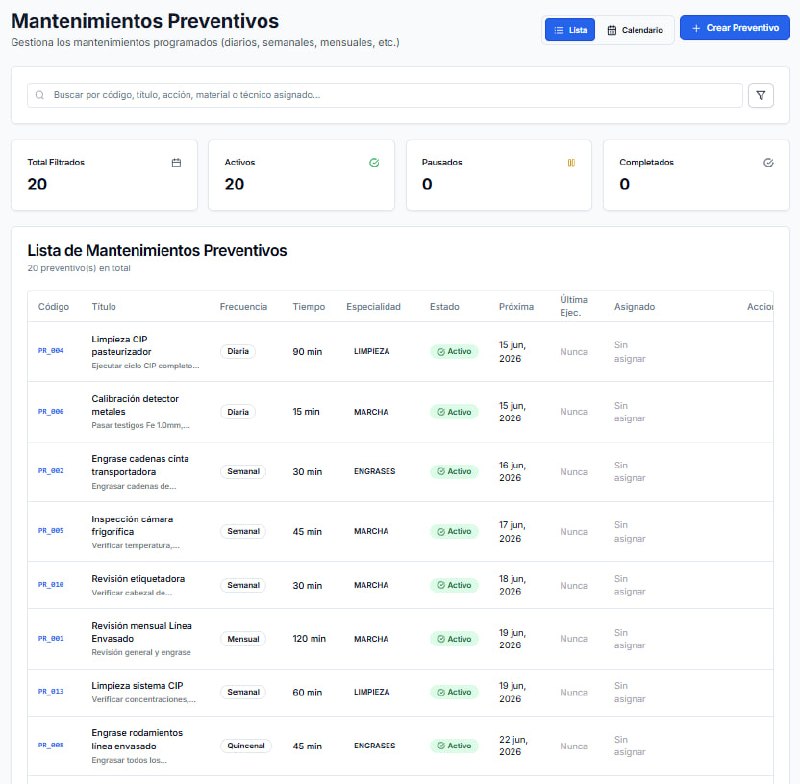
Task: Switch to Calendario view
Action: [635, 30]
